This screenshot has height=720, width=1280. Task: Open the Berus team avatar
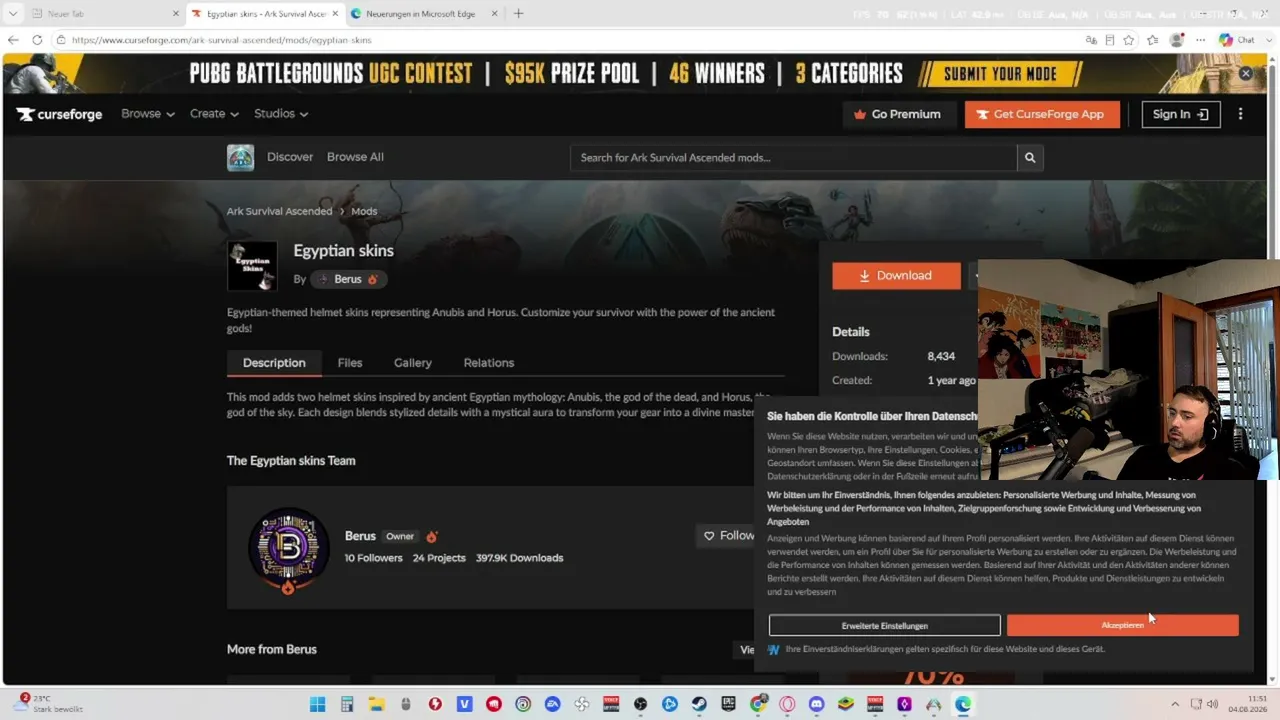288,548
